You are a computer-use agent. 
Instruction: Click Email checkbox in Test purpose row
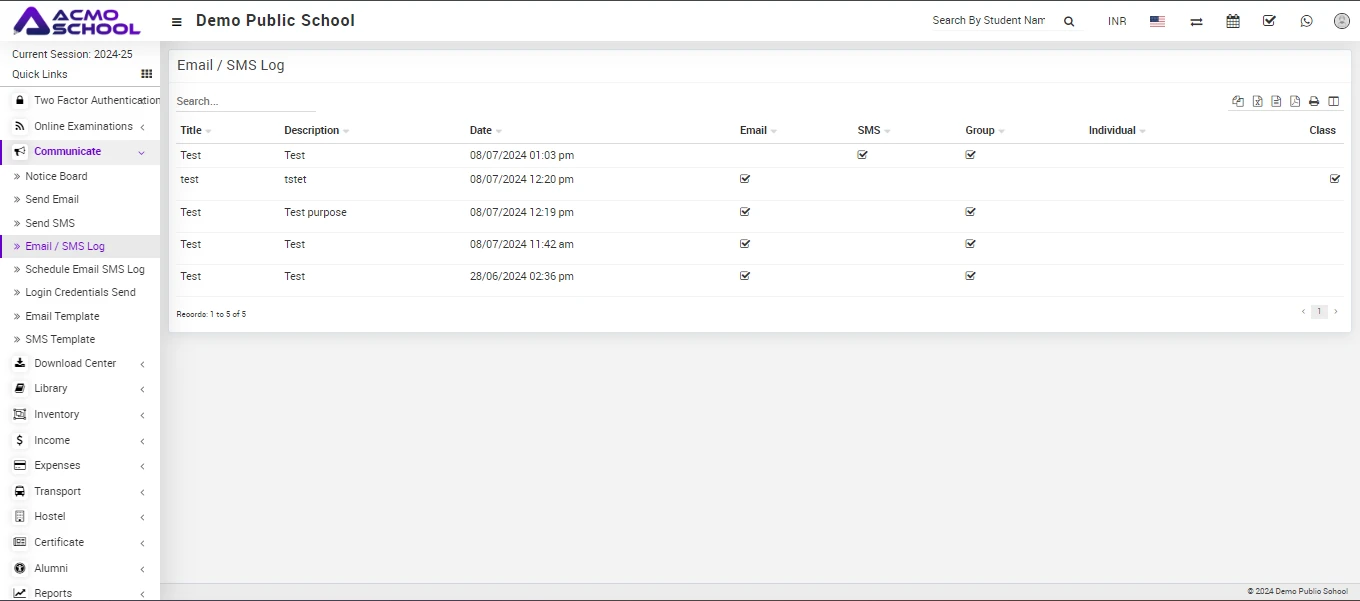pos(744,212)
